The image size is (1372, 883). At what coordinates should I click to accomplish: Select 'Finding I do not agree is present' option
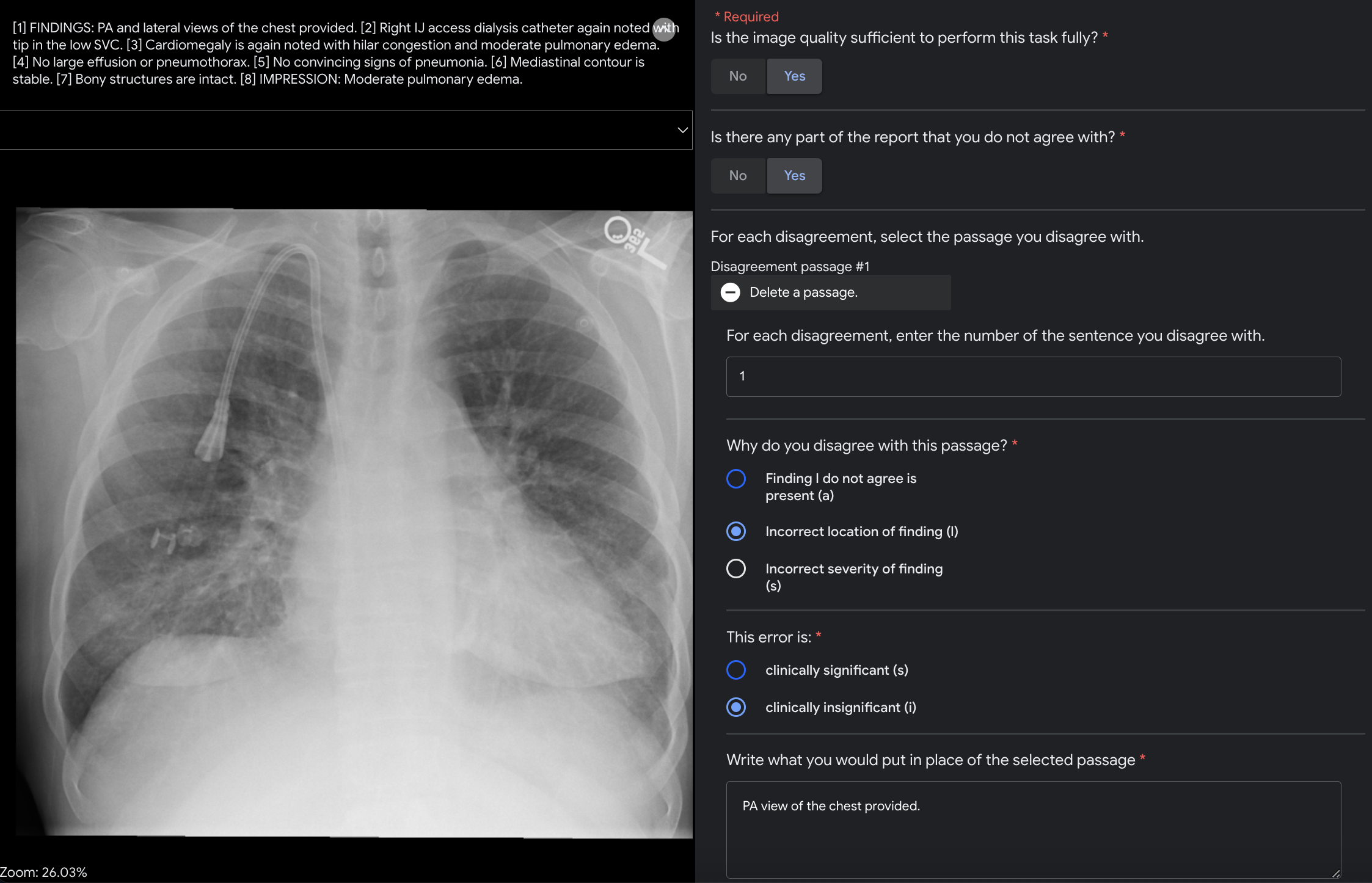[736, 479]
